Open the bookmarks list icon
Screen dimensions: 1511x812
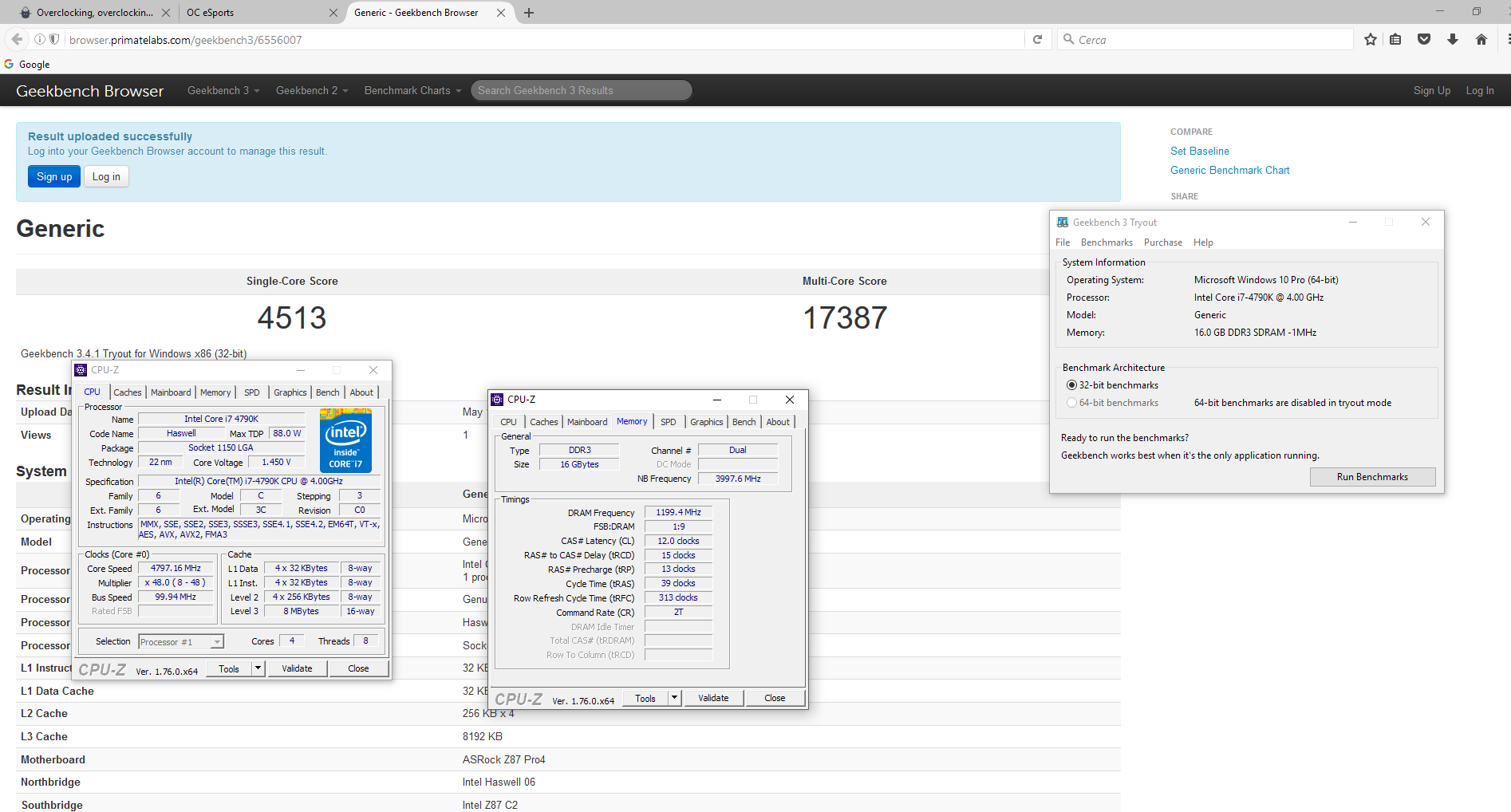1395,39
